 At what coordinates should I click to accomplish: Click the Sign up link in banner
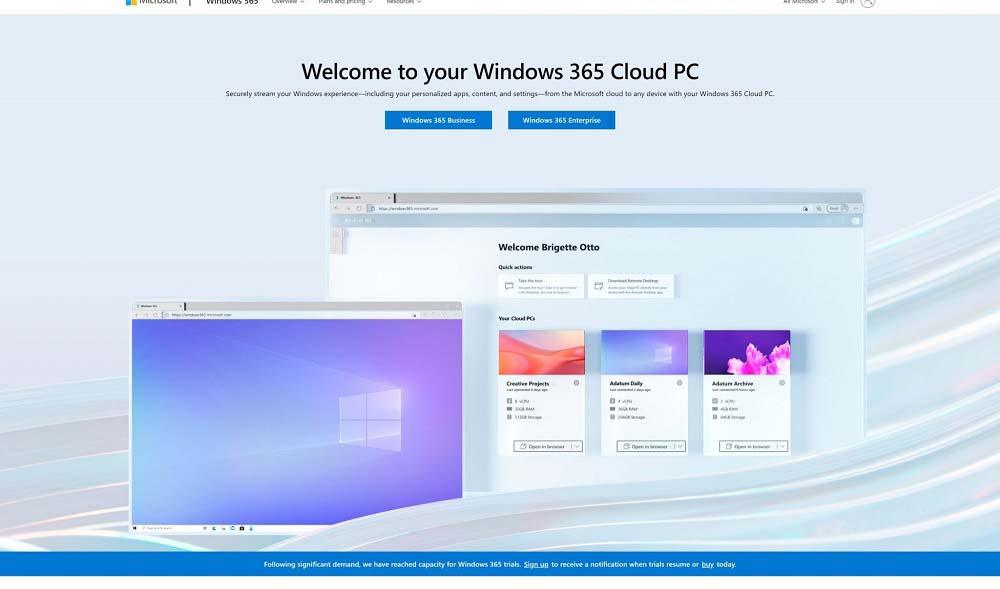click(536, 564)
